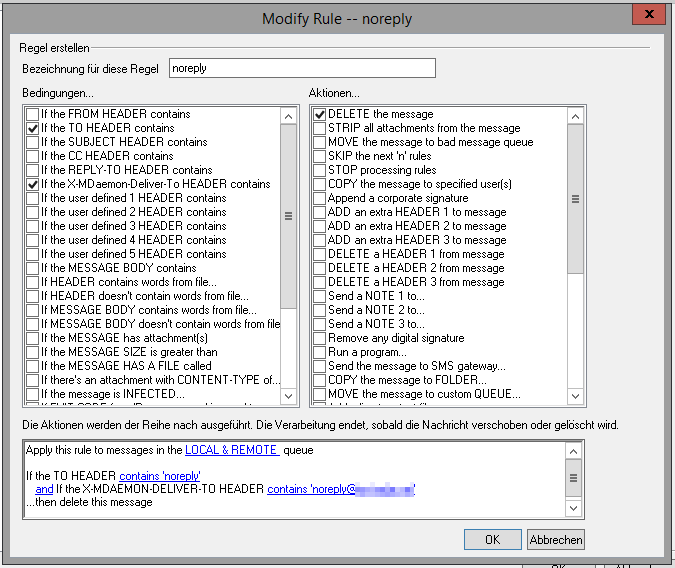Click the rule name input field

coord(301,68)
